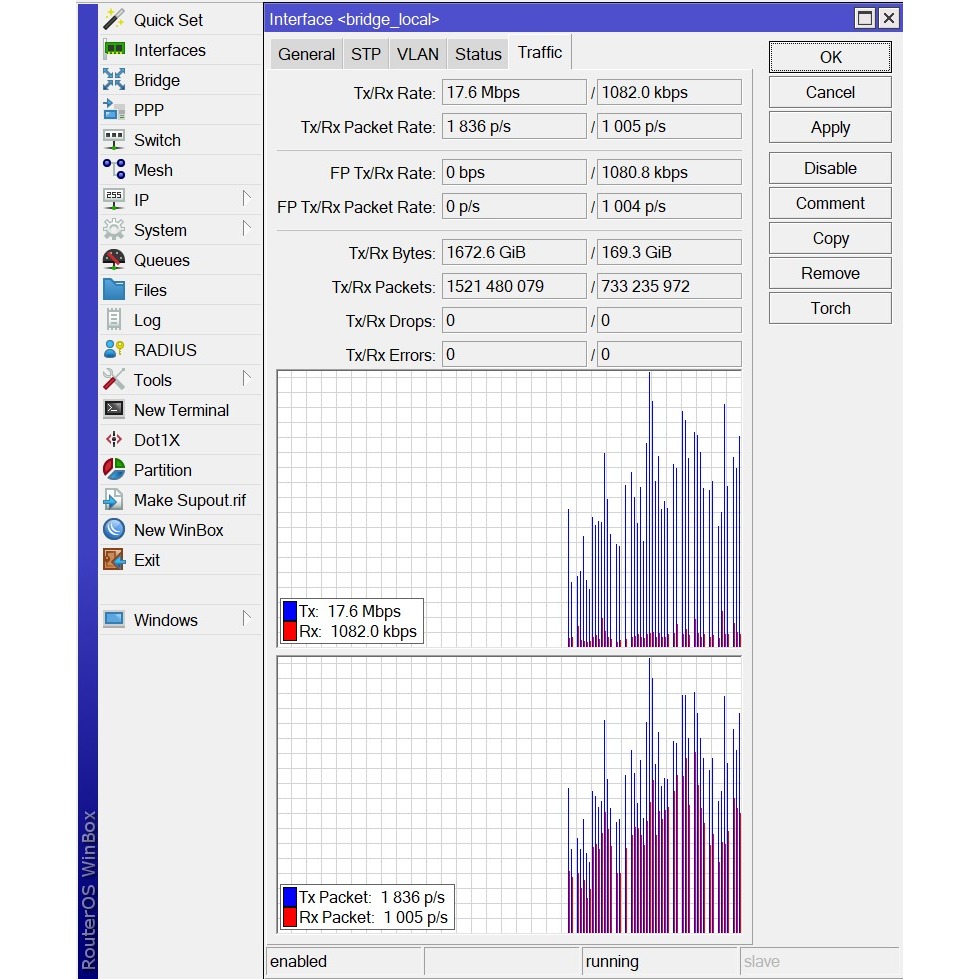This screenshot has height=979, width=979.
Task: Click the enabled status bar entry
Action: [x=344, y=961]
